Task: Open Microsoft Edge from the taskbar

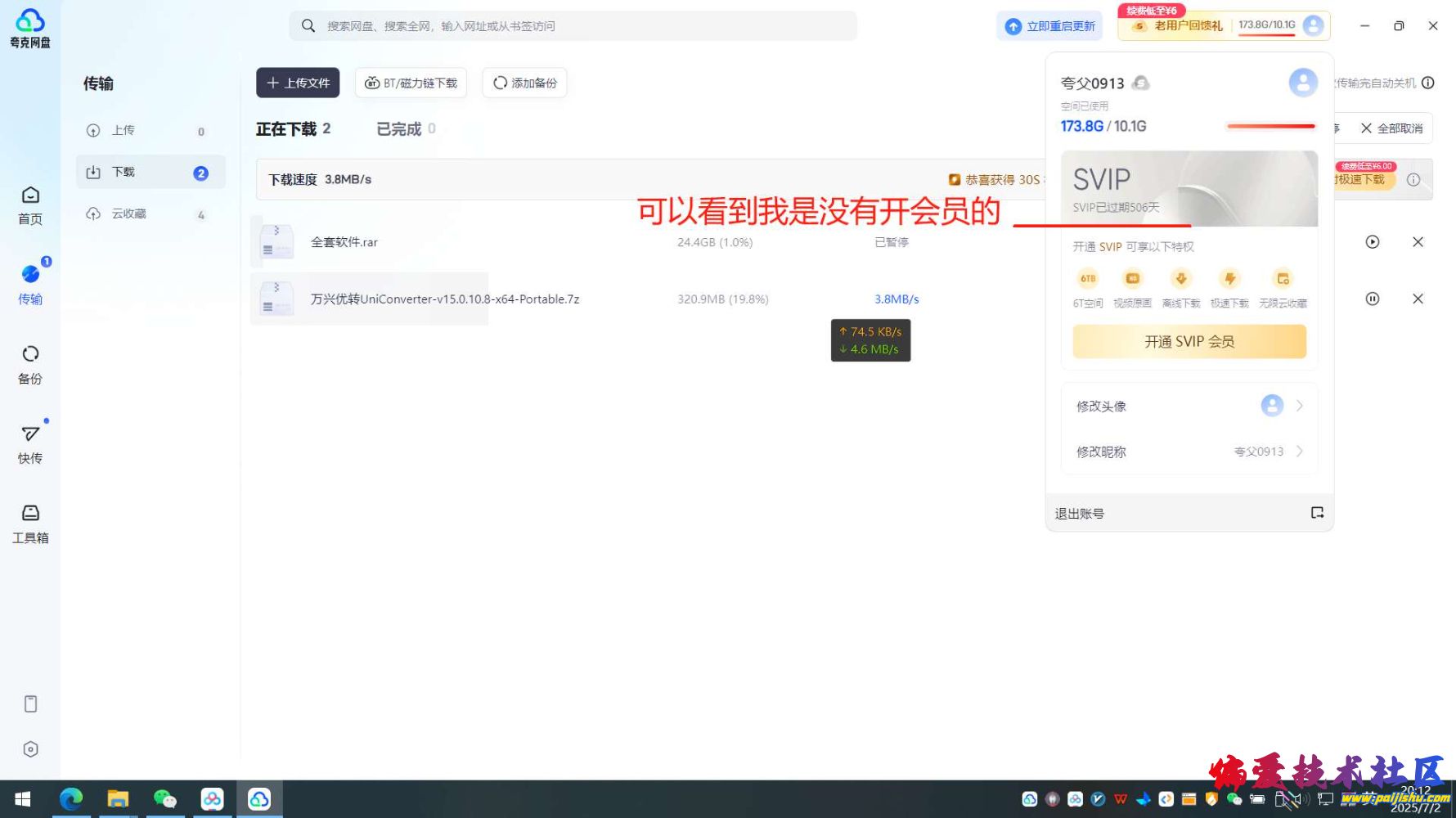Action: click(x=71, y=799)
